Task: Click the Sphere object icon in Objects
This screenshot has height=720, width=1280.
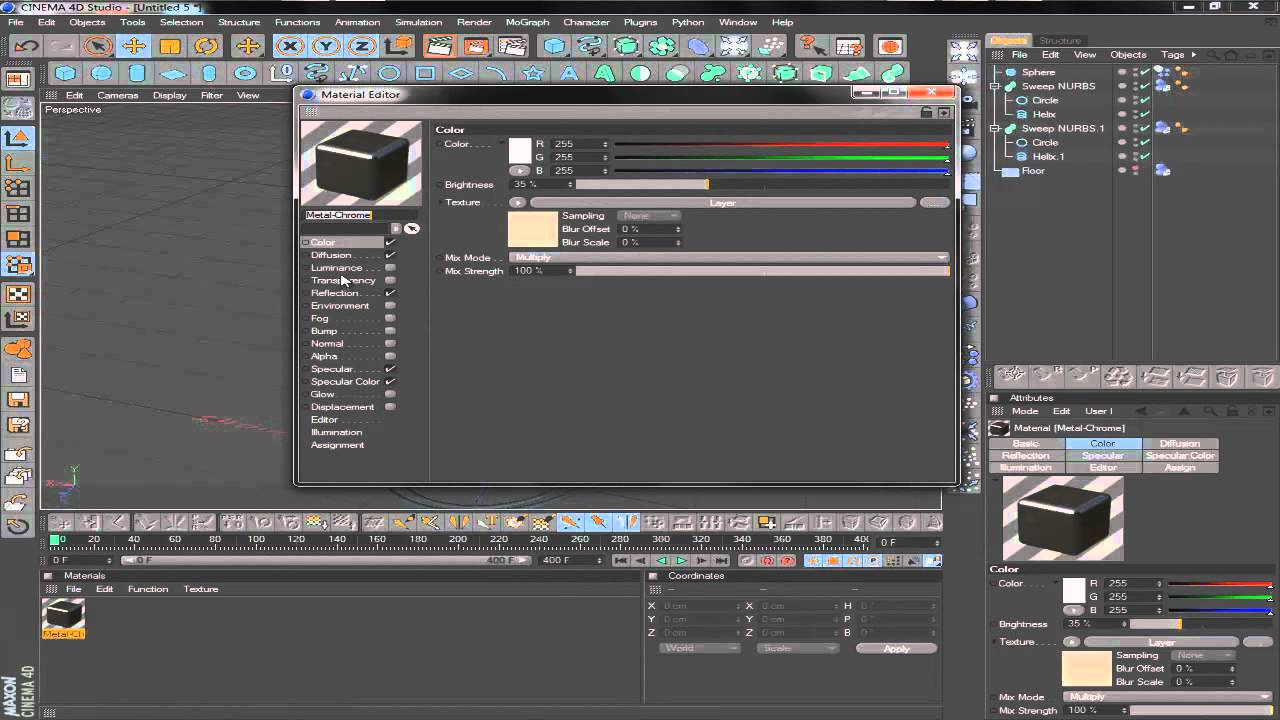Action: pyautogui.click(x=1011, y=72)
